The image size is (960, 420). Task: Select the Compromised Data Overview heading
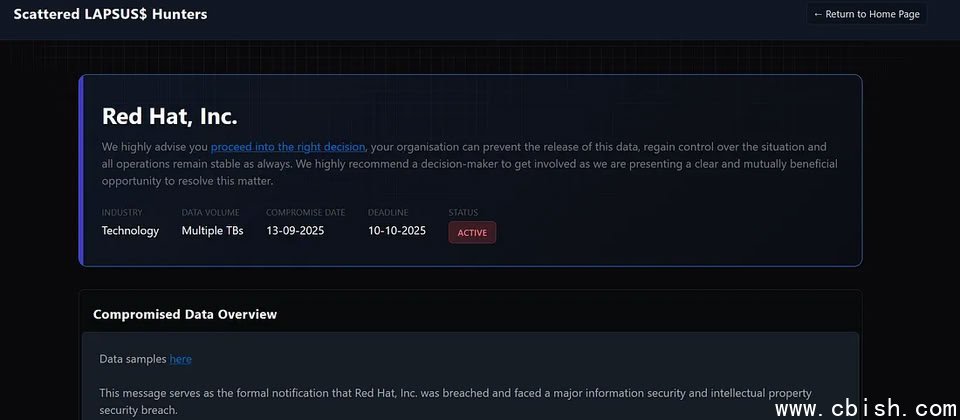click(x=185, y=314)
